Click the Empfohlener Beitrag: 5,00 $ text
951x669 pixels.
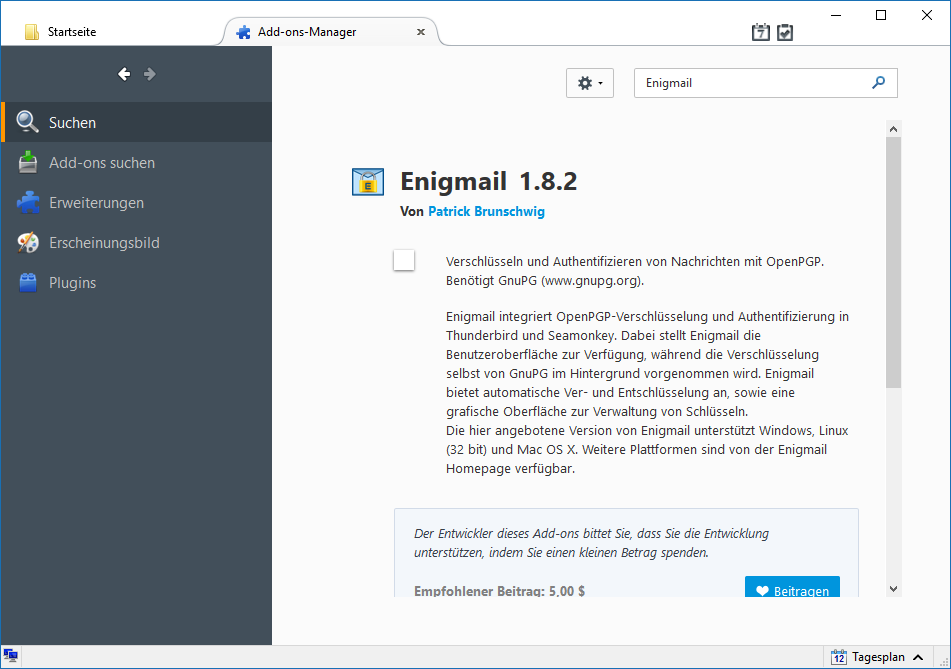(x=499, y=591)
